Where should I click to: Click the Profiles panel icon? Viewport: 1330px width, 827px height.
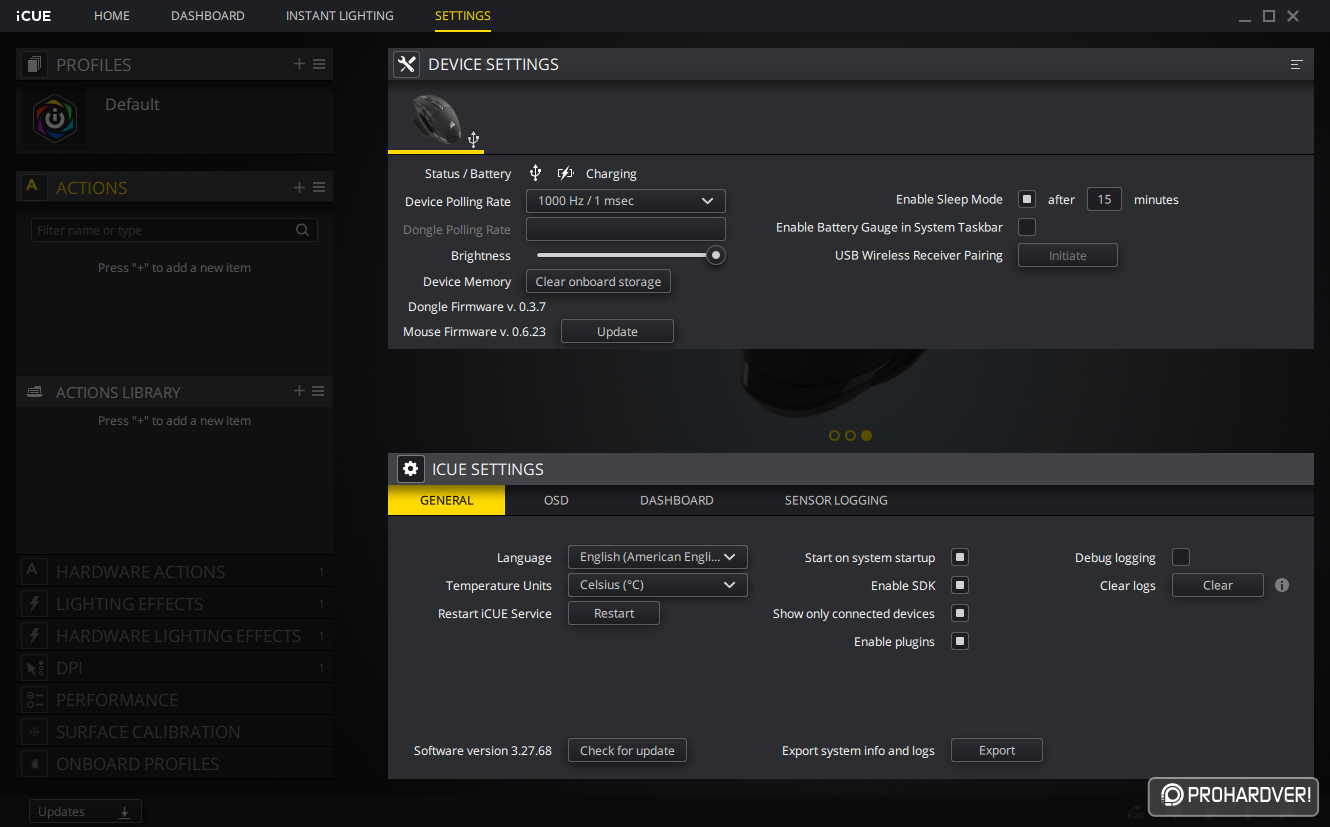(x=35, y=64)
